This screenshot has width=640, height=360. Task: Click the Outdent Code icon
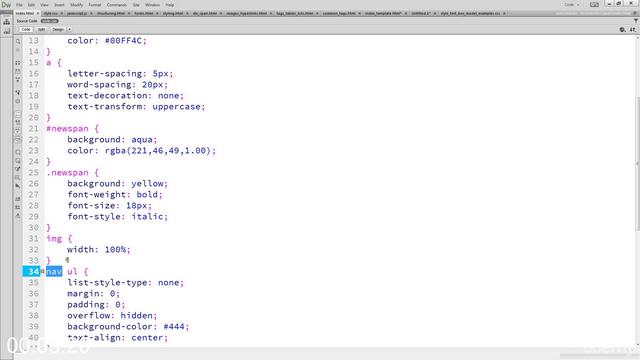18,207
